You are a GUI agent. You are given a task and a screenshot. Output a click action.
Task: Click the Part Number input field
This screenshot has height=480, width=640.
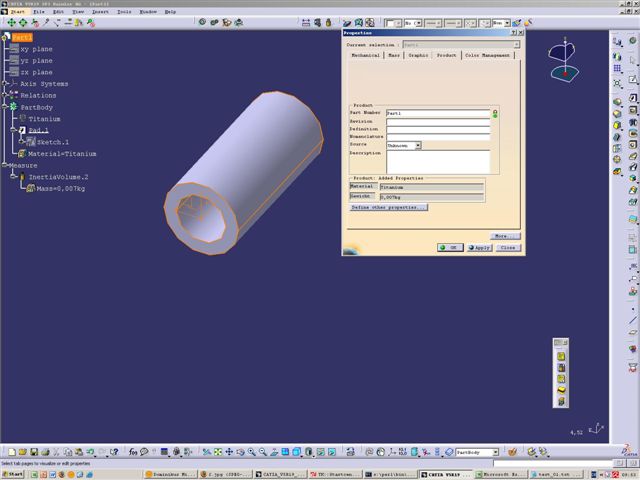[438, 113]
